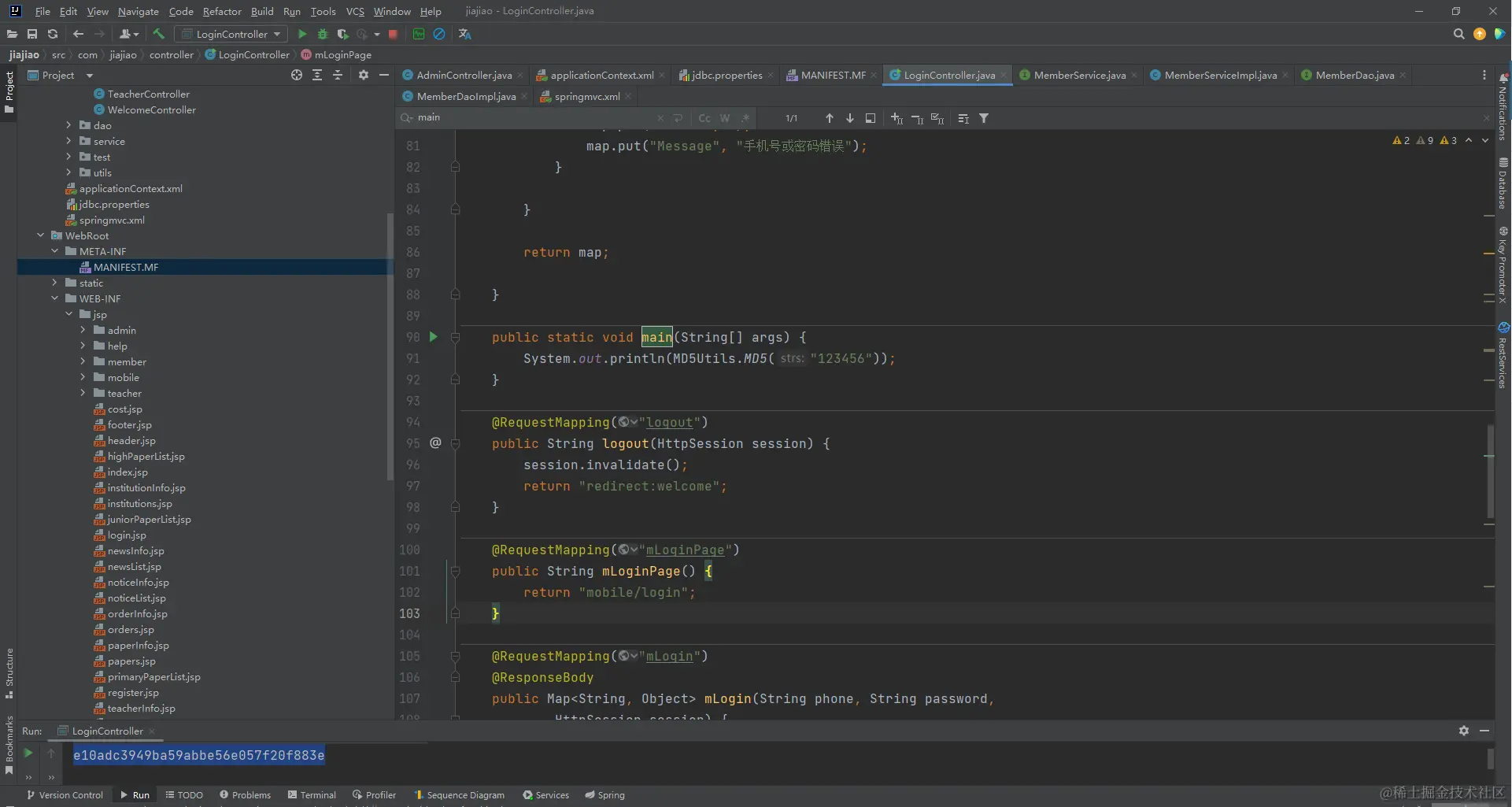Expand the service folder
The width and height of the screenshot is (1512, 807).
click(x=68, y=141)
